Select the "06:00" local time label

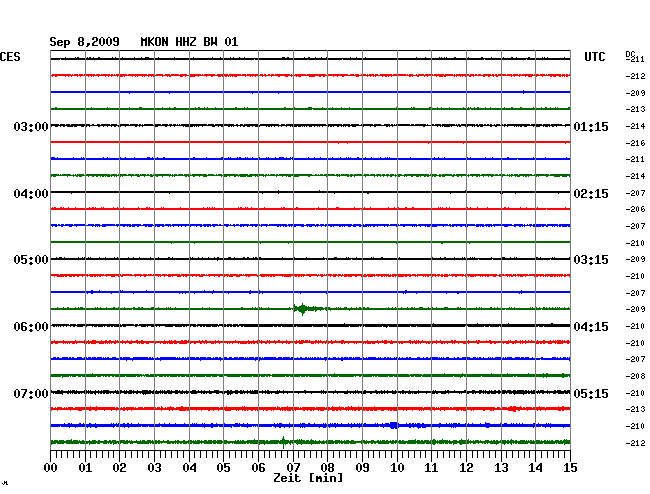(x=31, y=327)
